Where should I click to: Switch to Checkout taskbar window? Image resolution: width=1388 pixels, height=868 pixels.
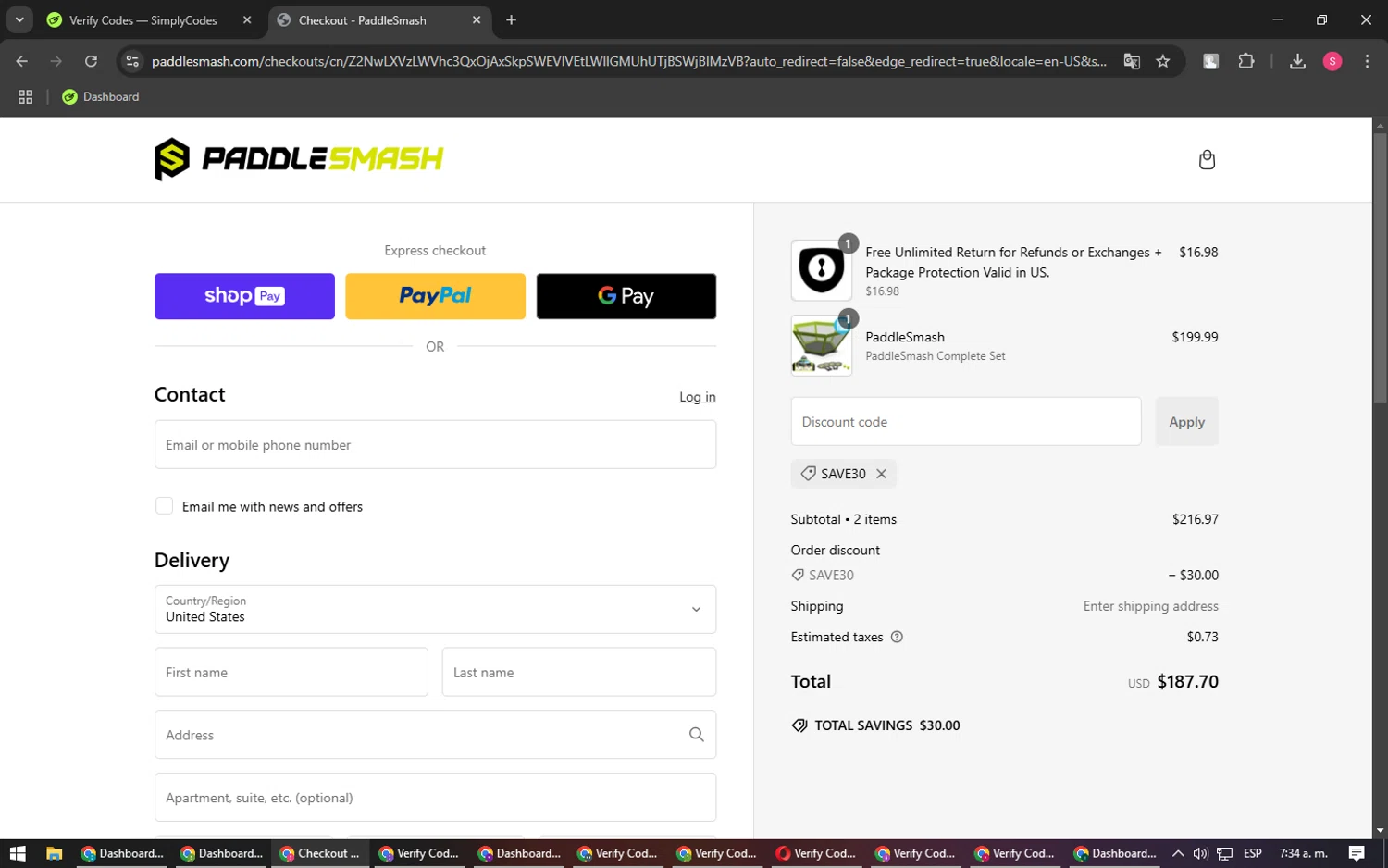[320, 853]
